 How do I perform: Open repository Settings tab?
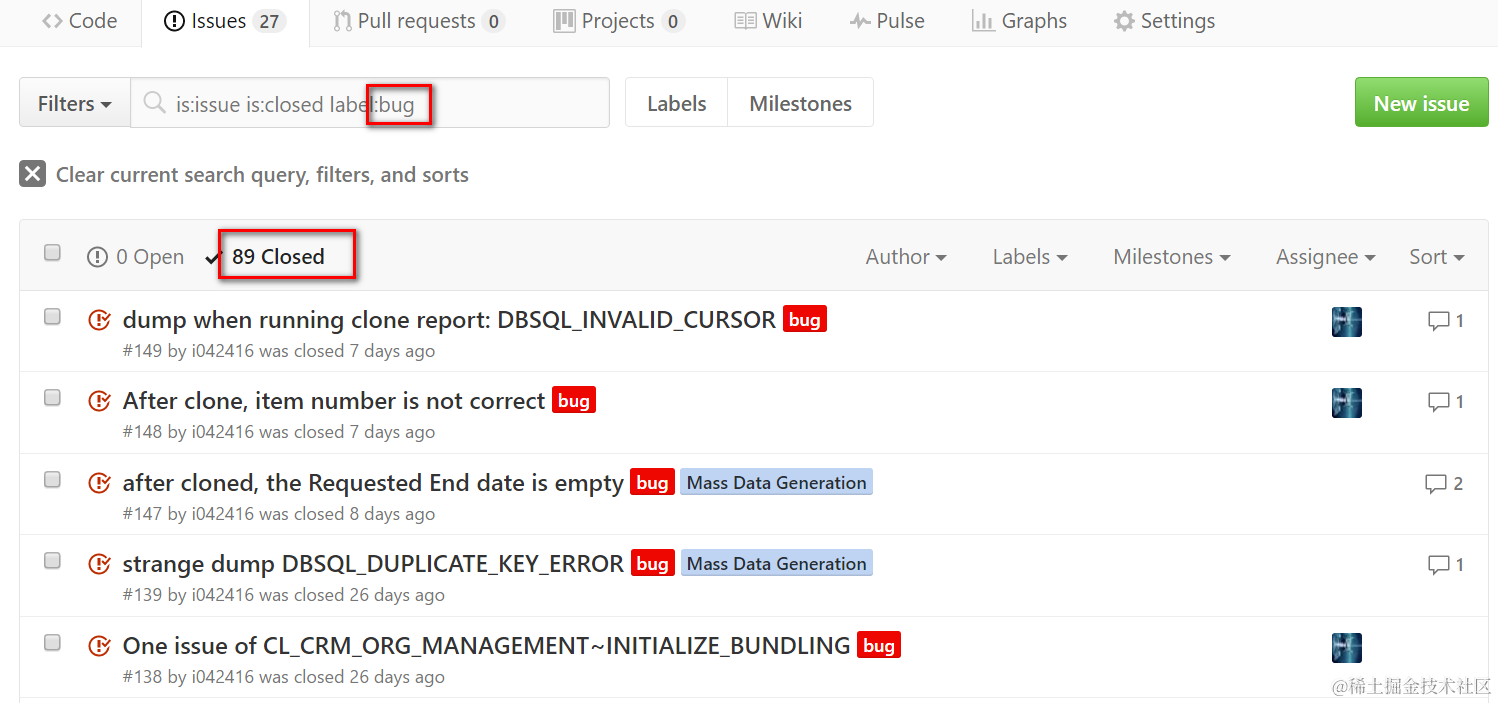[x=1164, y=21]
